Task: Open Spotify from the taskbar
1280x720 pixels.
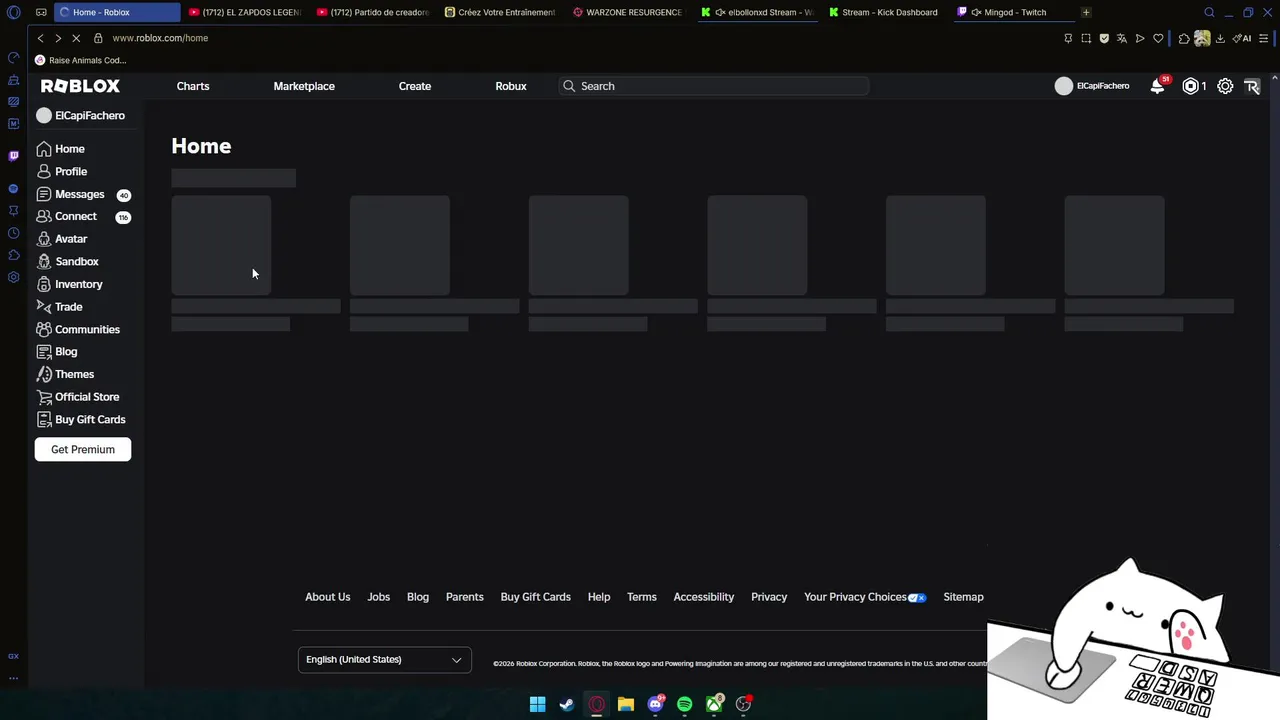Action: [x=685, y=704]
